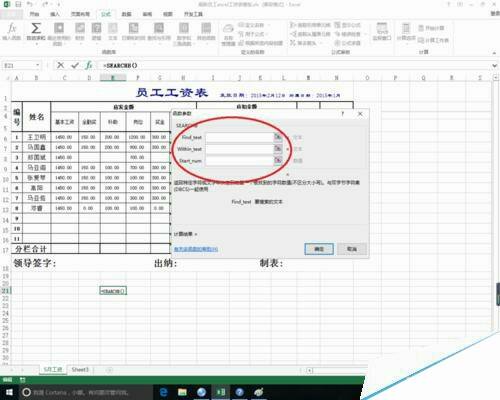Screen dimensions: 500x400
Task: Click Find_text range selector icon
Action: 278,137
